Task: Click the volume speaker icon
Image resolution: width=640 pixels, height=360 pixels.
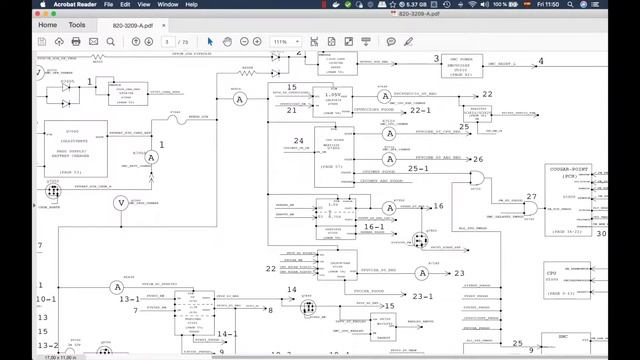Action: 485,4
